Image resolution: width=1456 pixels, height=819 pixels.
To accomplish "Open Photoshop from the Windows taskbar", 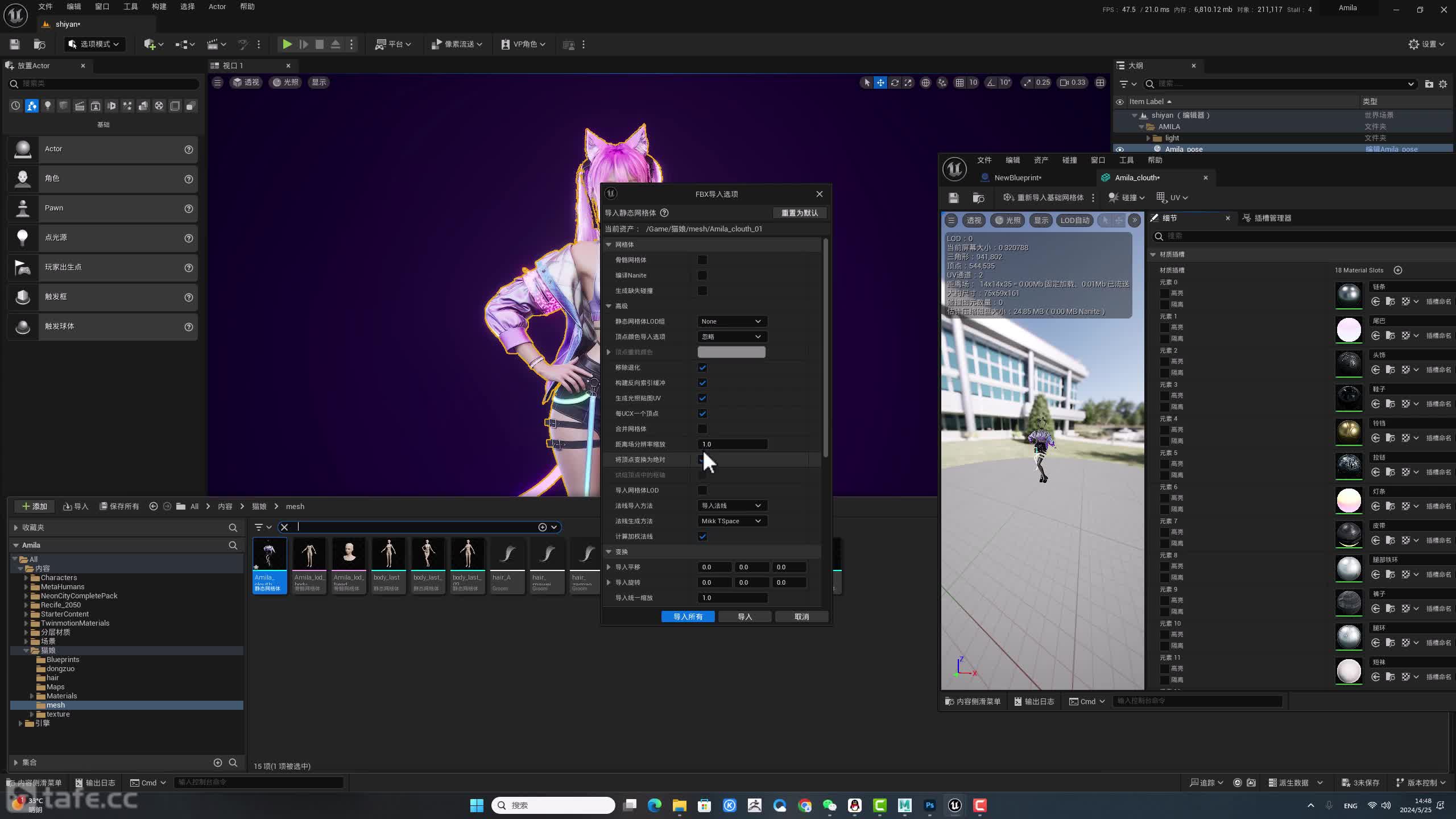I will click(930, 805).
